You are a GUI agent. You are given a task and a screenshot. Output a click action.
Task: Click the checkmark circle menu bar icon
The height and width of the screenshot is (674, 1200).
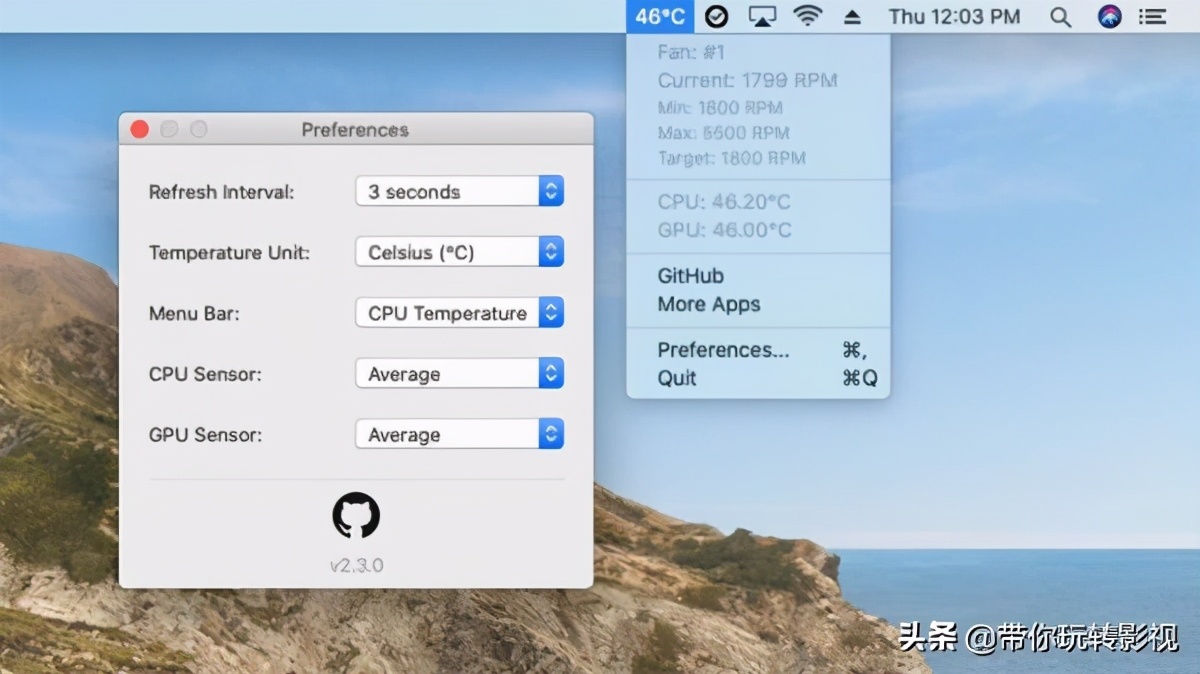(716, 16)
